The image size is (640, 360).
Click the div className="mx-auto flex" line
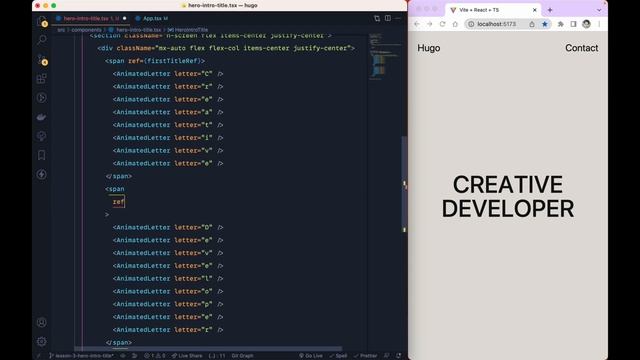tap(226, 48)
